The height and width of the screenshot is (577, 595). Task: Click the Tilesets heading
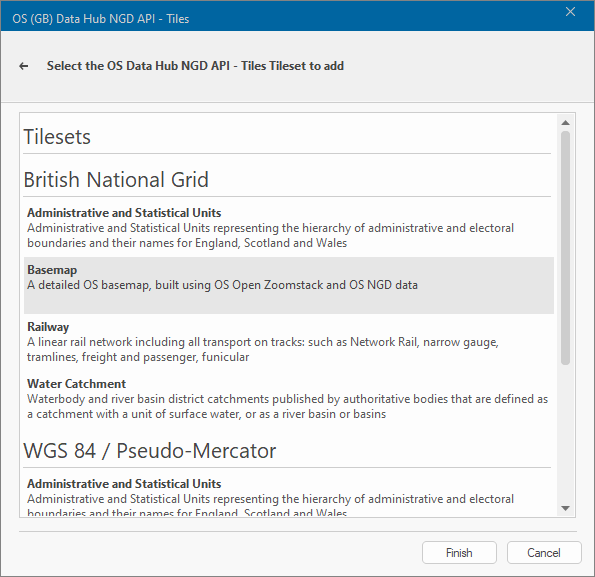pos(57,137)
